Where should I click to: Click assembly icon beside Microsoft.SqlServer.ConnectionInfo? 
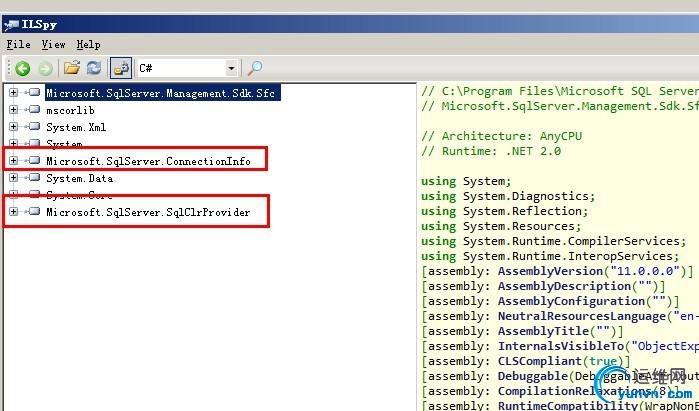[33, 160]
